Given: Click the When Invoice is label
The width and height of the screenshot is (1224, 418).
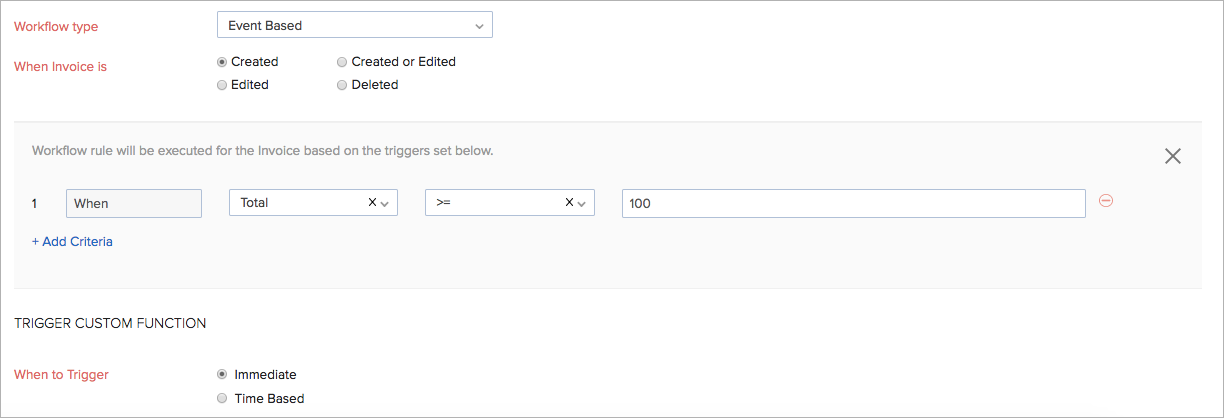Looking at the screenshot, I should coord(60,67).
